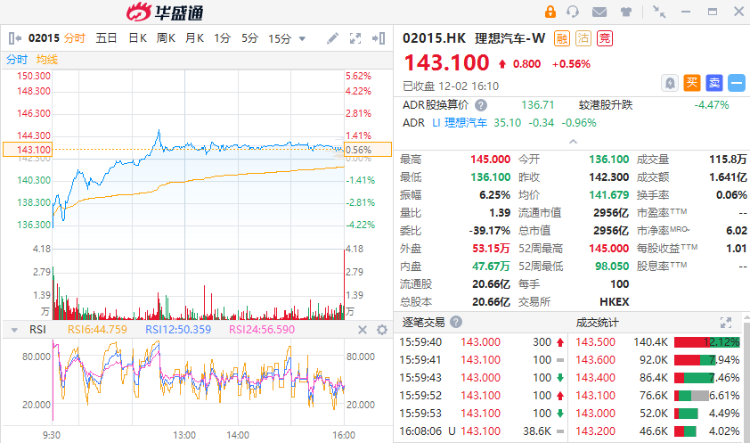Click the 沽 short-sell badge

pos(583,38)
